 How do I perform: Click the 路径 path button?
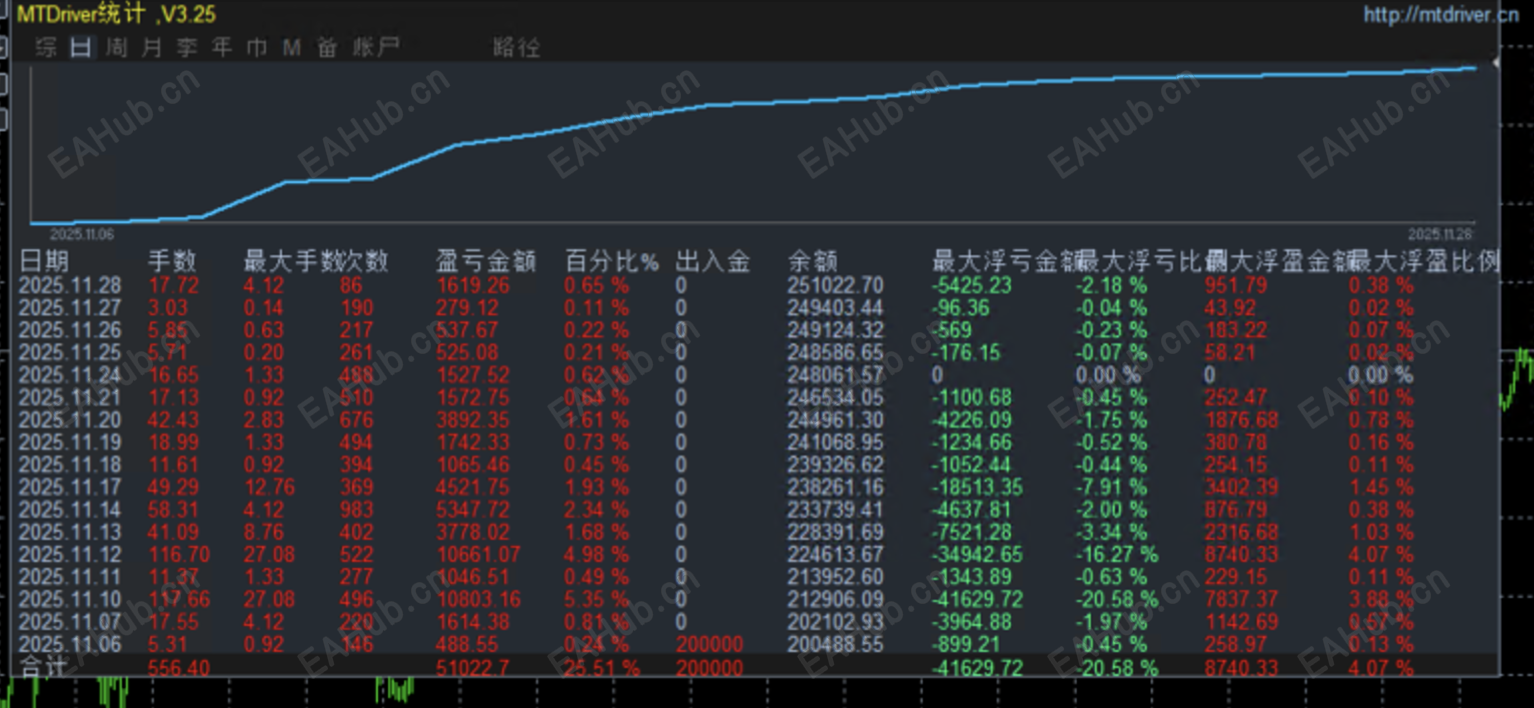516,47
